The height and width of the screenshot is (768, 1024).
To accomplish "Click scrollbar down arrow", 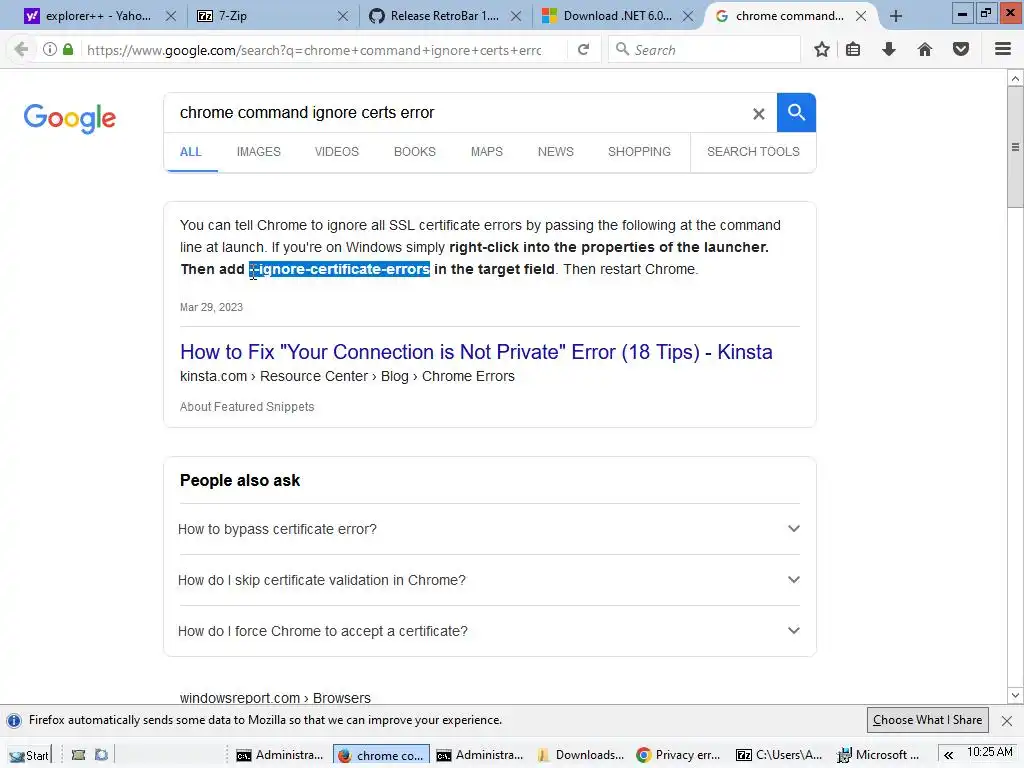I will [1015, 696].
